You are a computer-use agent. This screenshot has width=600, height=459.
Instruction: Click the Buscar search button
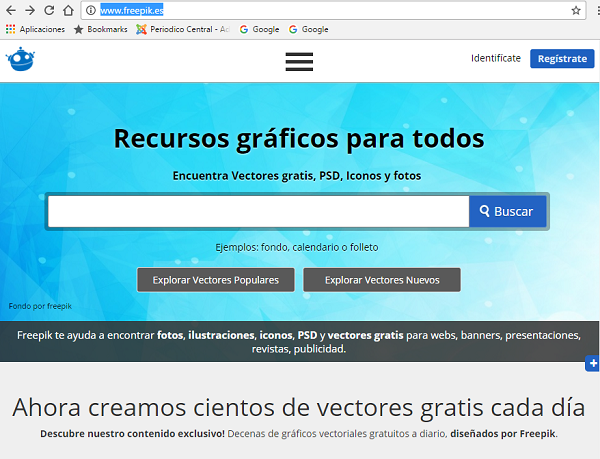(508, 212)
